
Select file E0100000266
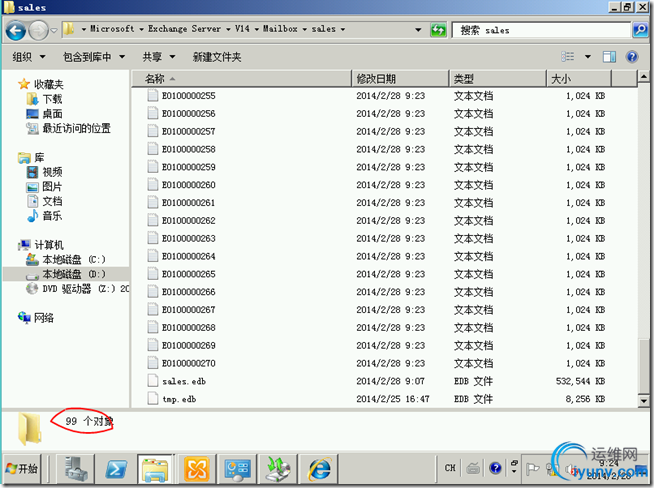(189, 292)
